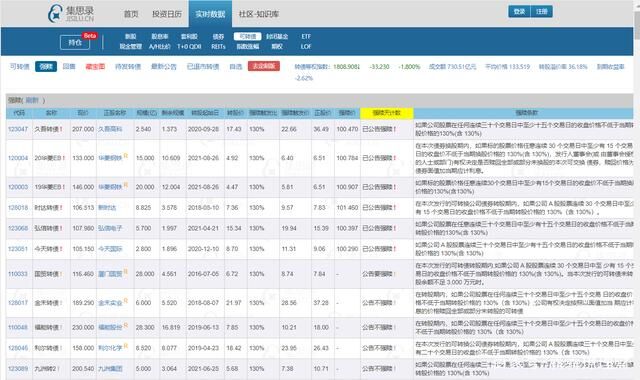640x380 pixels.
Task: Open the REITs menu item
Action: (x=218, y=47)
